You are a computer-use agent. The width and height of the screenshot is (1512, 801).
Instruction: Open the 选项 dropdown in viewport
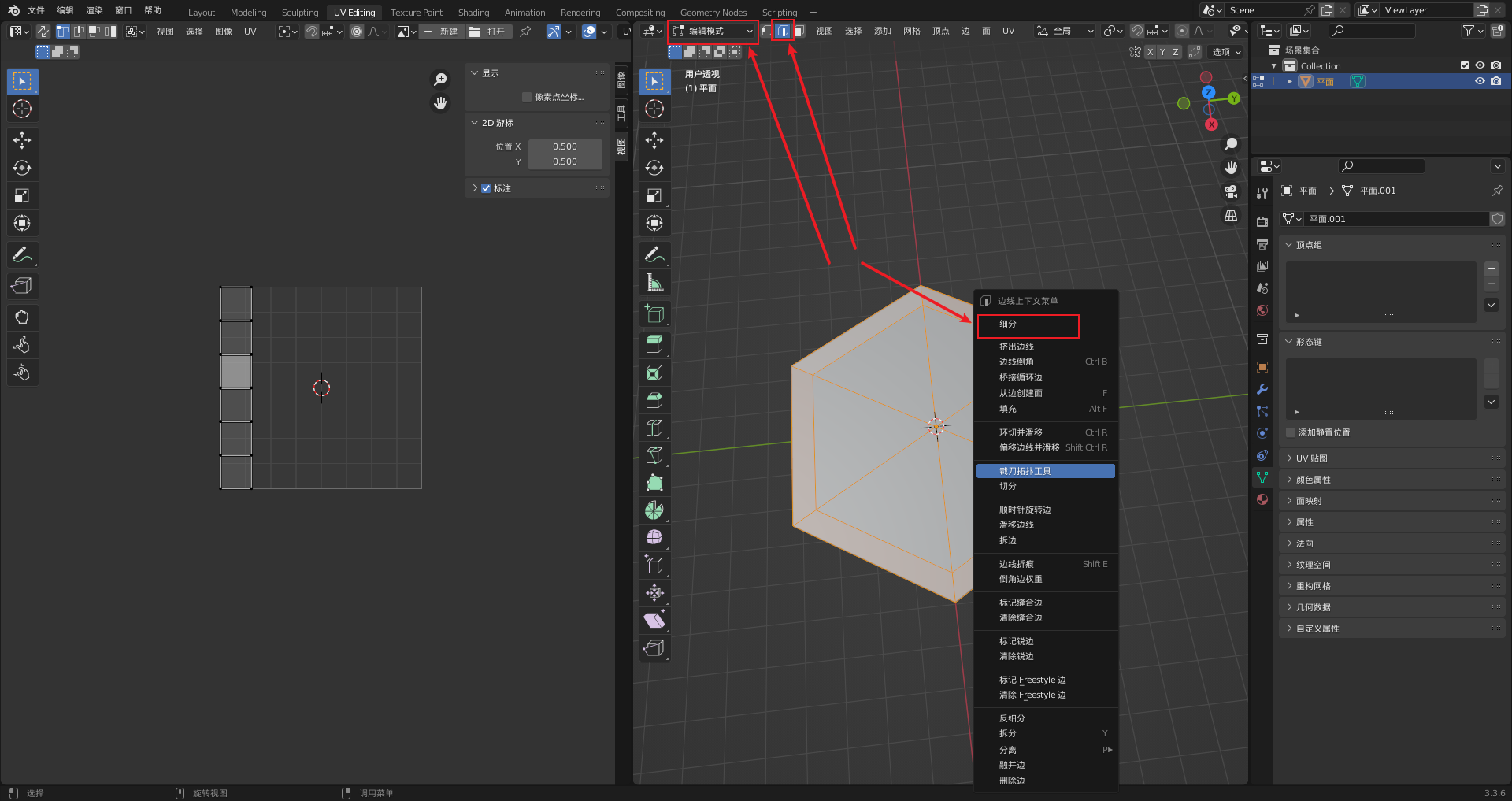(x=1226, y=52)
